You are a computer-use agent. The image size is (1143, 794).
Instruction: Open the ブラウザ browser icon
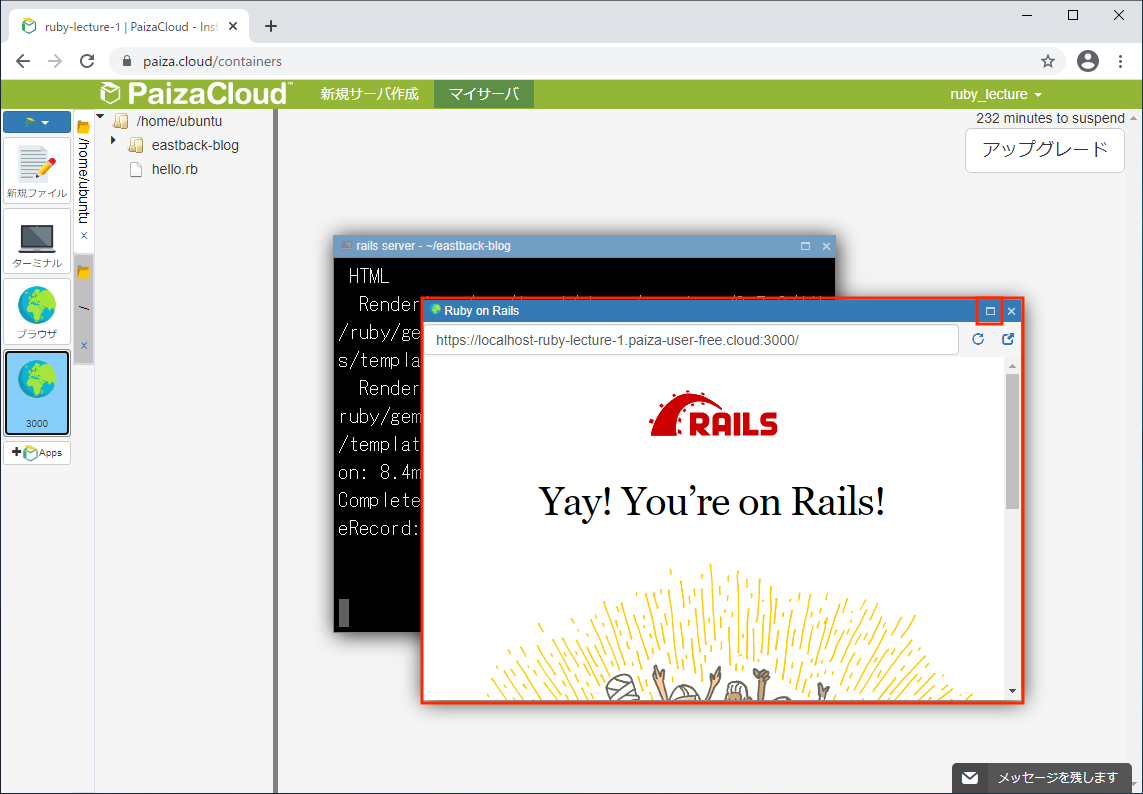click(37, 312)
